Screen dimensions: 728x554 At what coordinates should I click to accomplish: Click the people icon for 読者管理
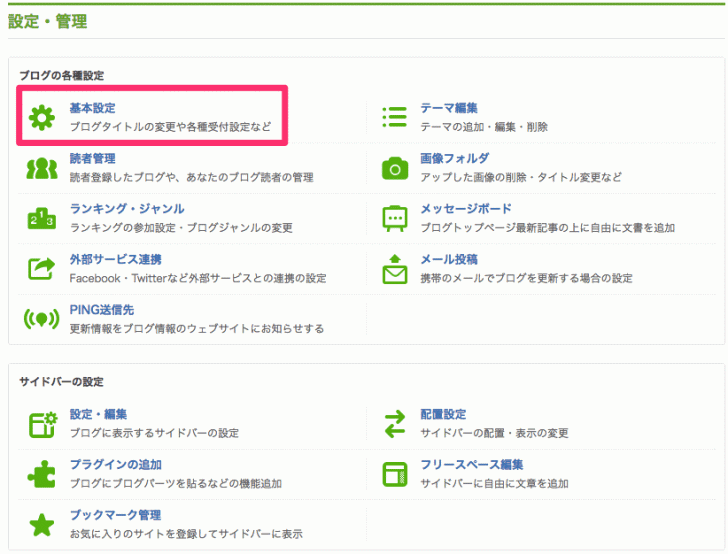click(42, 168)
